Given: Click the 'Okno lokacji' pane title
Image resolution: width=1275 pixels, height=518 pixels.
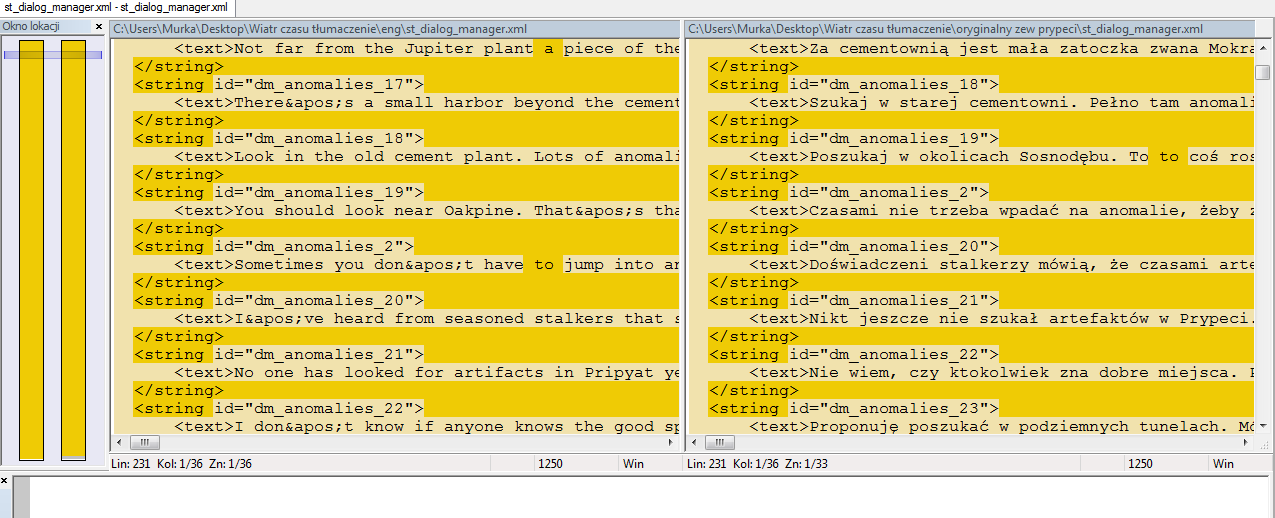Looking at the screenshot, I should [x=30, y=27].
